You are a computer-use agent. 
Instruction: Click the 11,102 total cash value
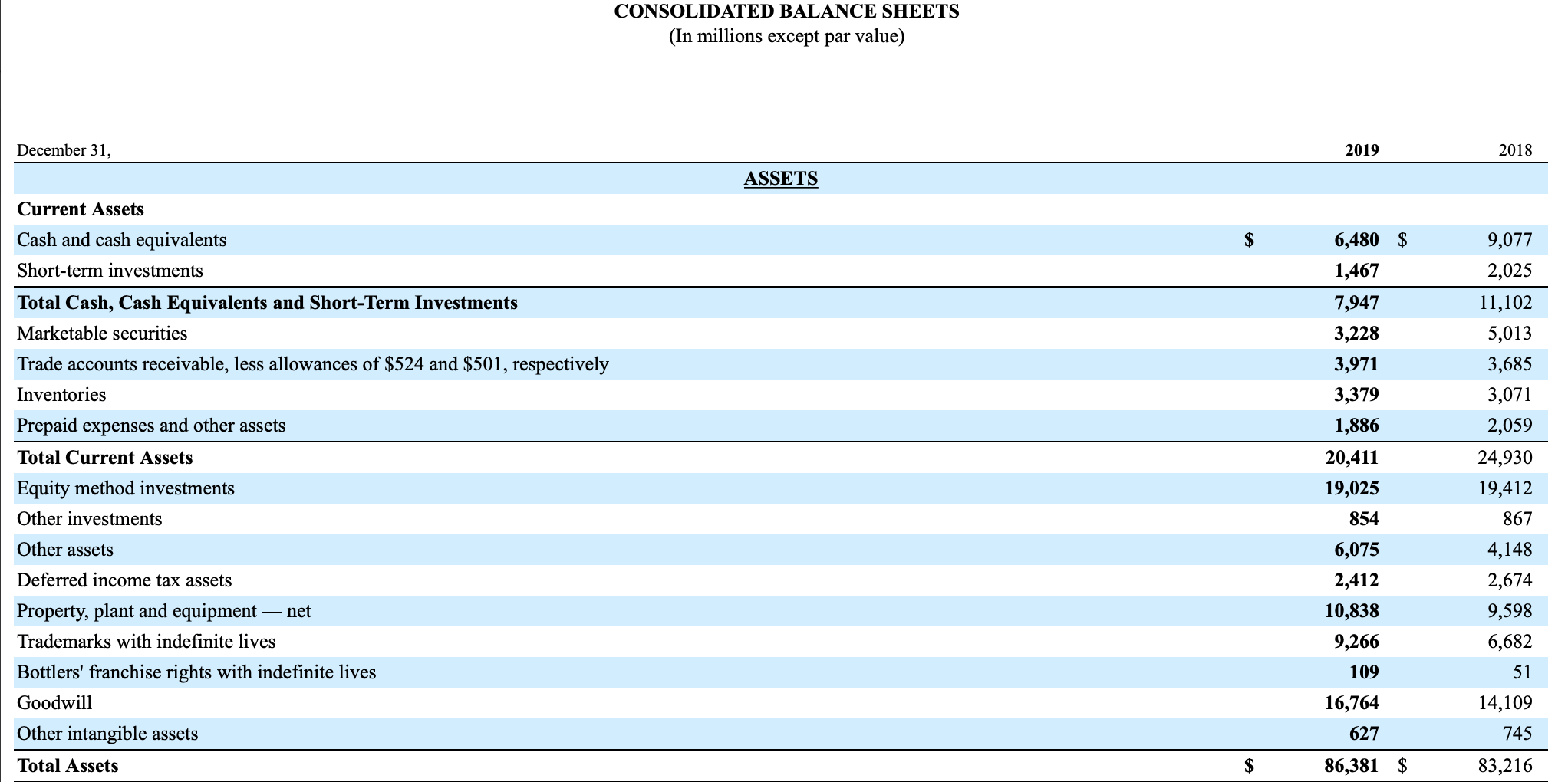(1505, 303)
